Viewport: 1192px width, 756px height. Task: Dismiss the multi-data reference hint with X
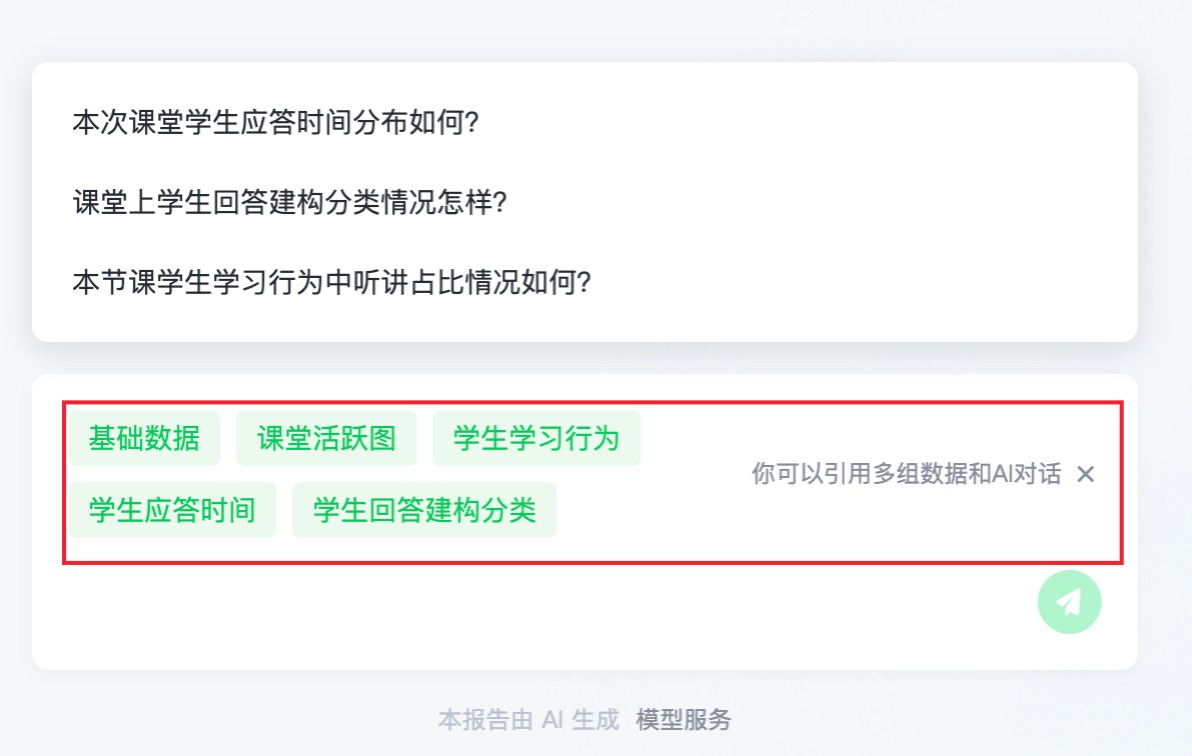pos(1086,475)
